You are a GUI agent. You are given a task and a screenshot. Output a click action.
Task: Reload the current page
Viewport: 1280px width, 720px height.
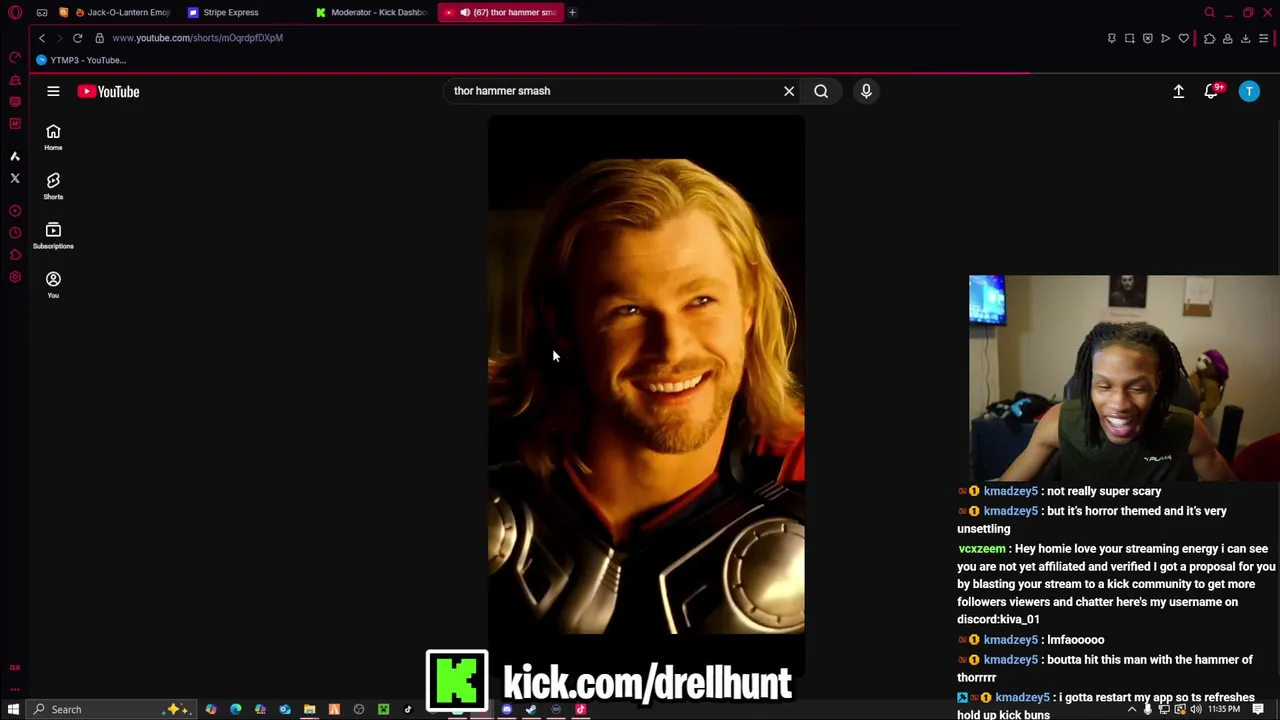click(x=77, y=38)
